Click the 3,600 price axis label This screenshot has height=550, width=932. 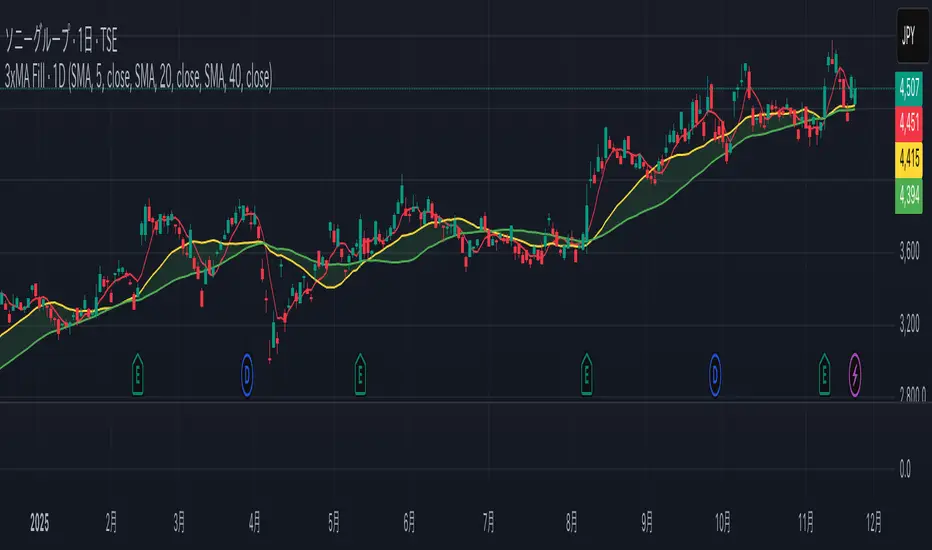click(x=909, y=252)
